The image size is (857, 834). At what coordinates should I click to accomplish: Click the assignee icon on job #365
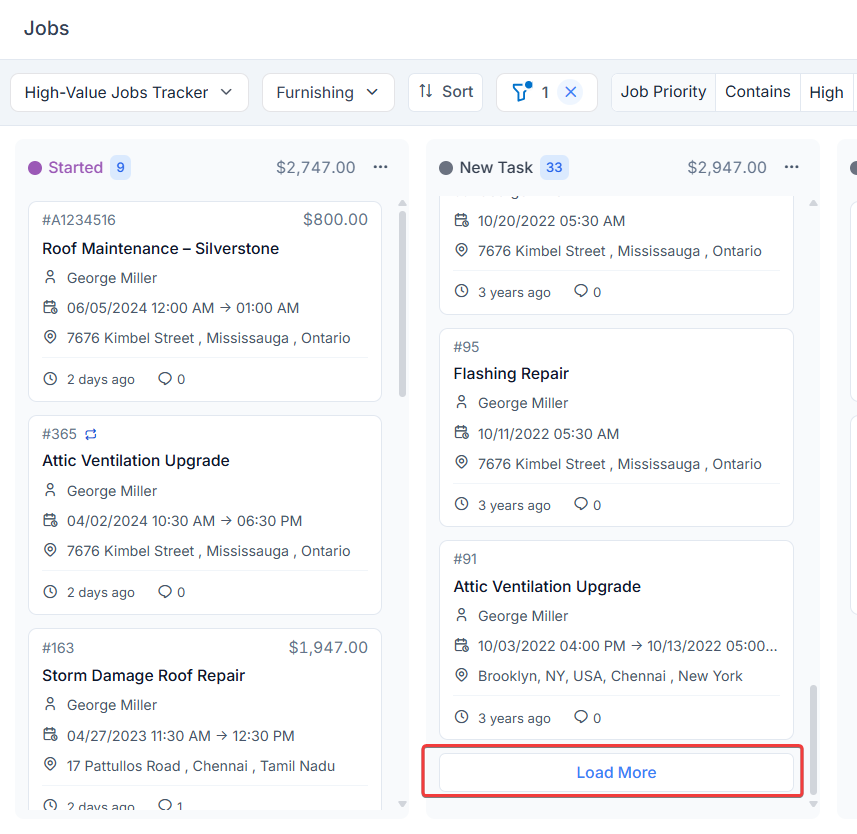[50, 490]
